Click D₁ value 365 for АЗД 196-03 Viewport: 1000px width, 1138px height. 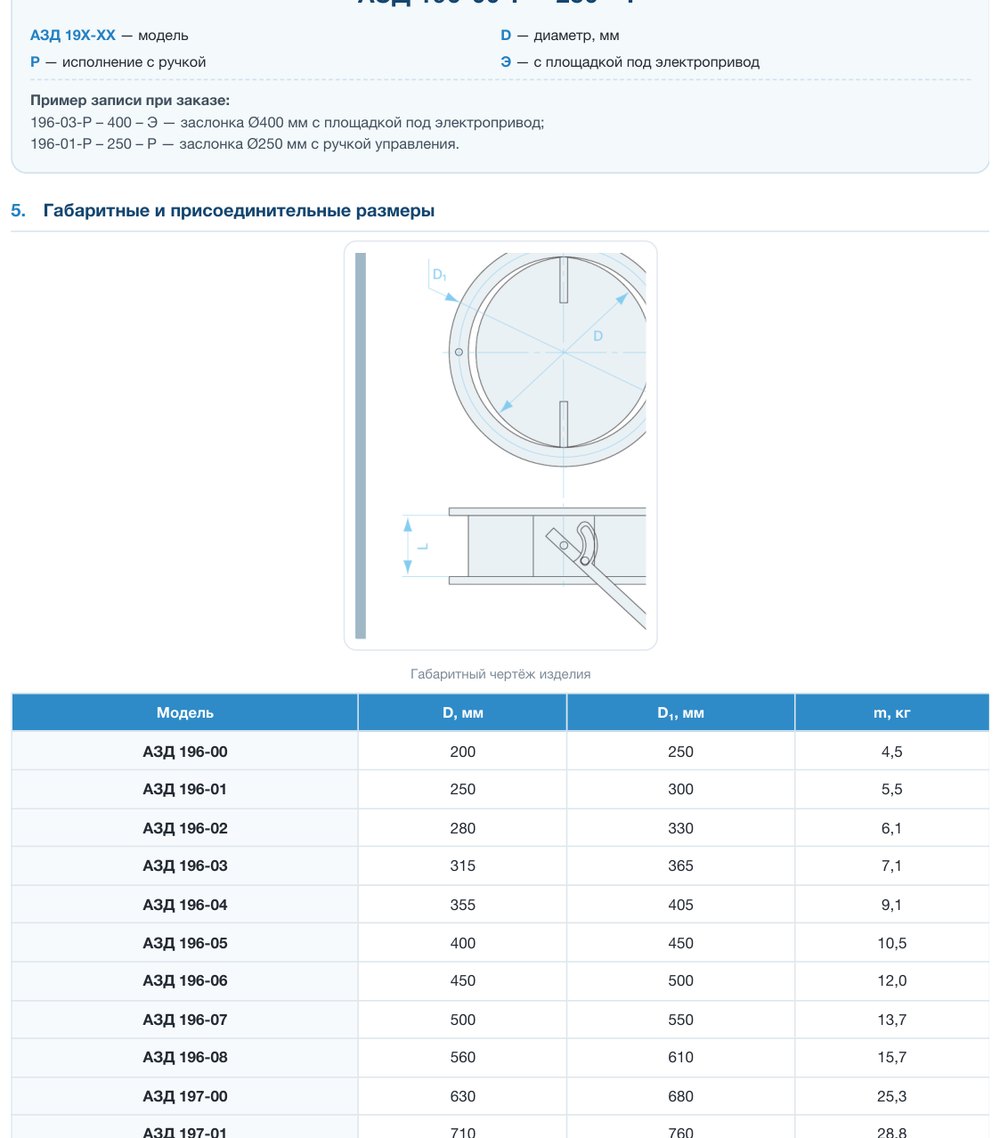click(681, 866)
